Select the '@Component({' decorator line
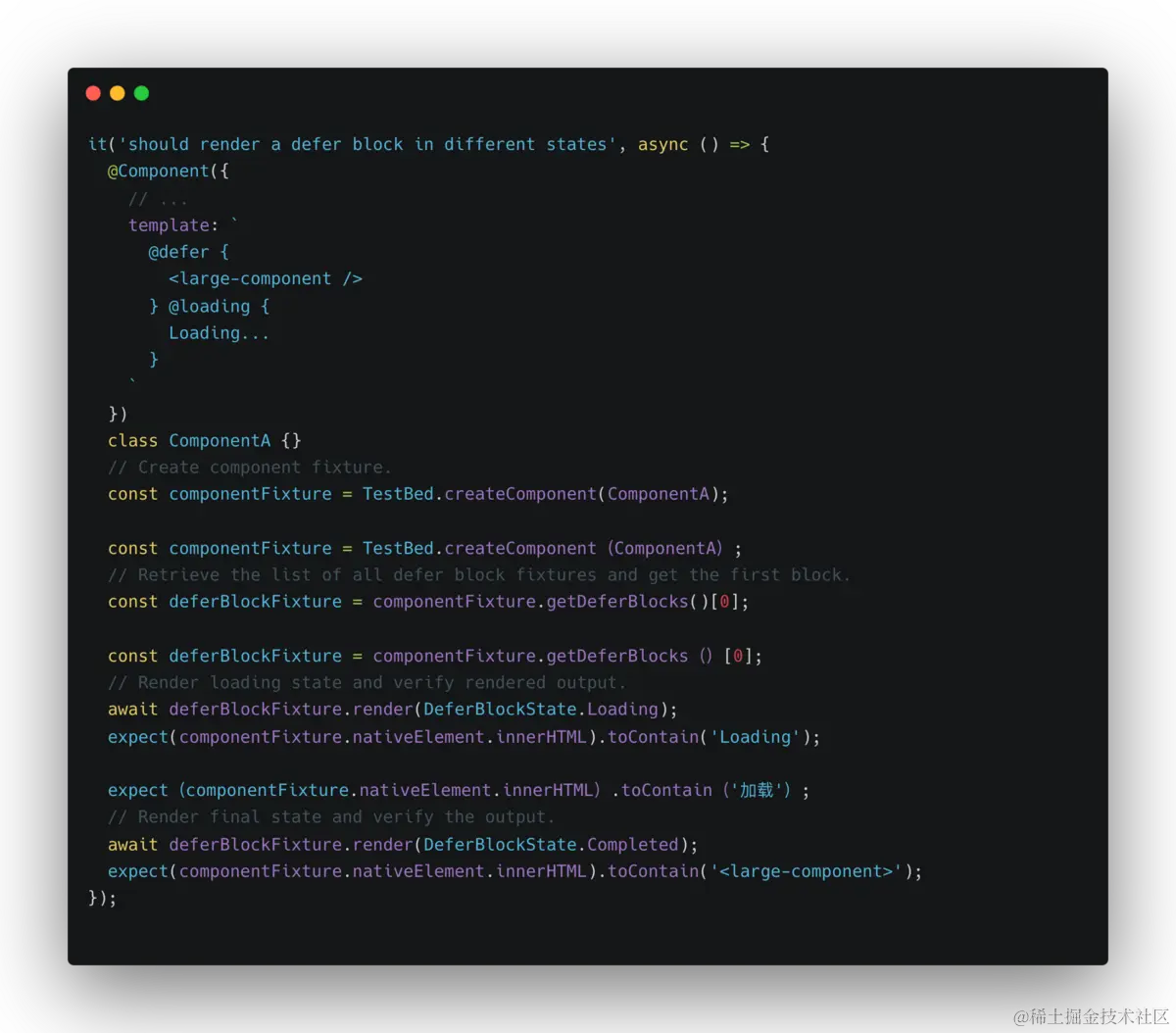Image resolution: width=1176 pixels, height=1033 pixels. point(169,171)
